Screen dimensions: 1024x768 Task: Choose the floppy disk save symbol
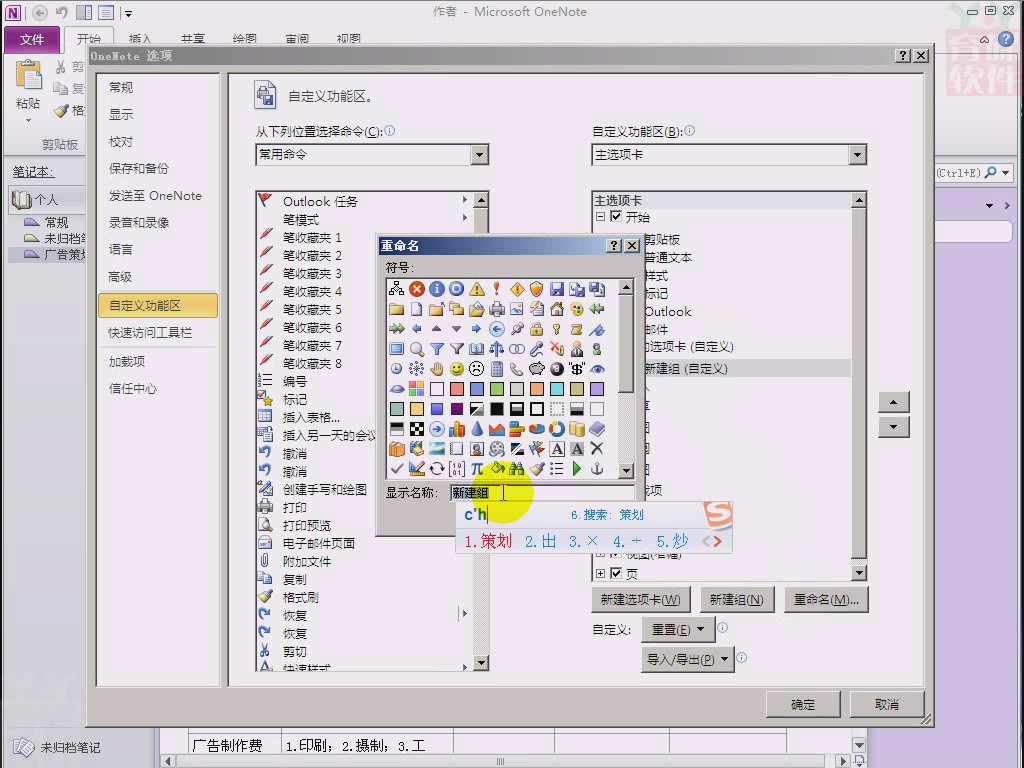[x=556, y=289]
